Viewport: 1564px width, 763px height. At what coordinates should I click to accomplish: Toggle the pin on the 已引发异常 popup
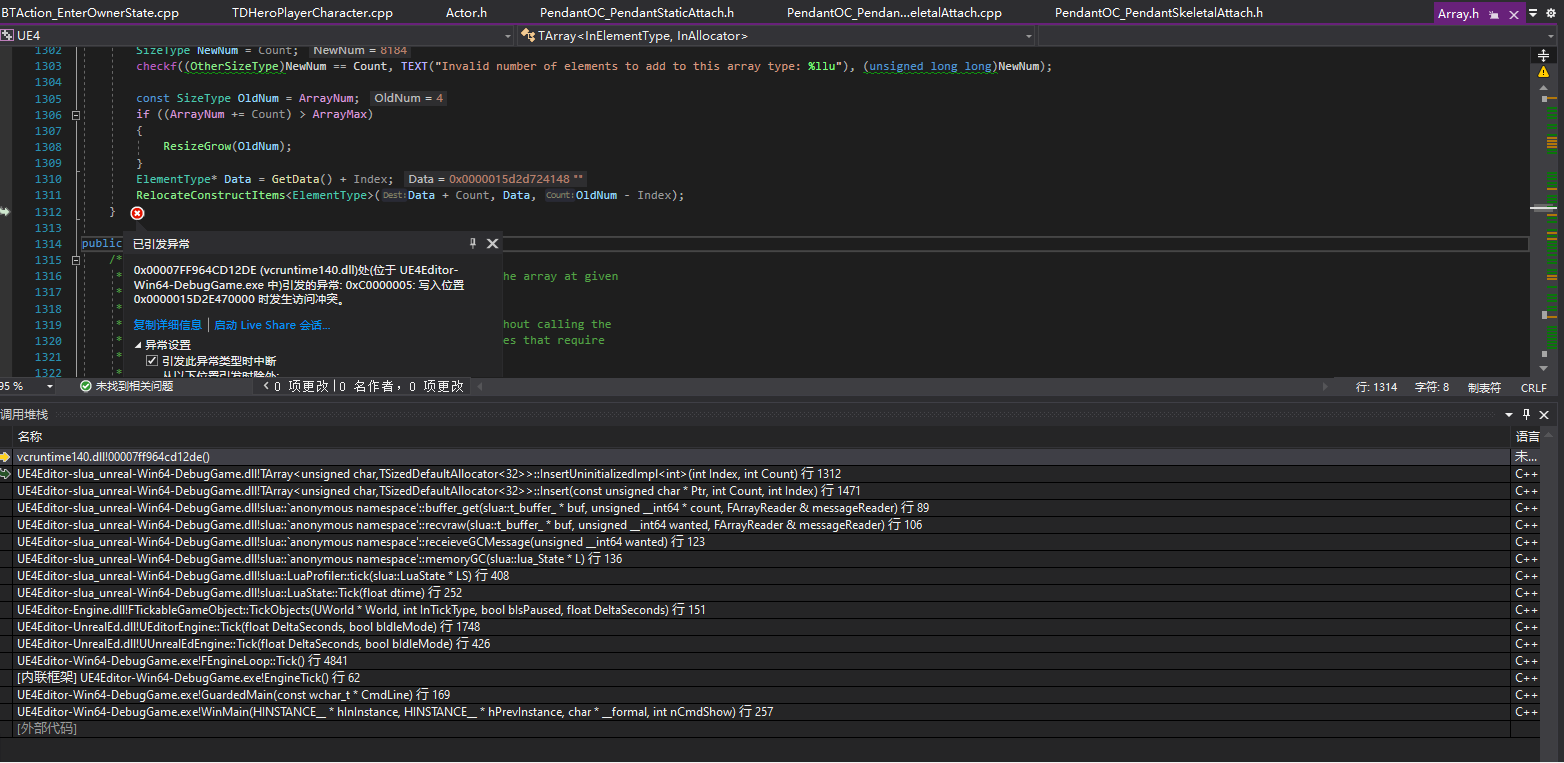click(x=472, y=242)
